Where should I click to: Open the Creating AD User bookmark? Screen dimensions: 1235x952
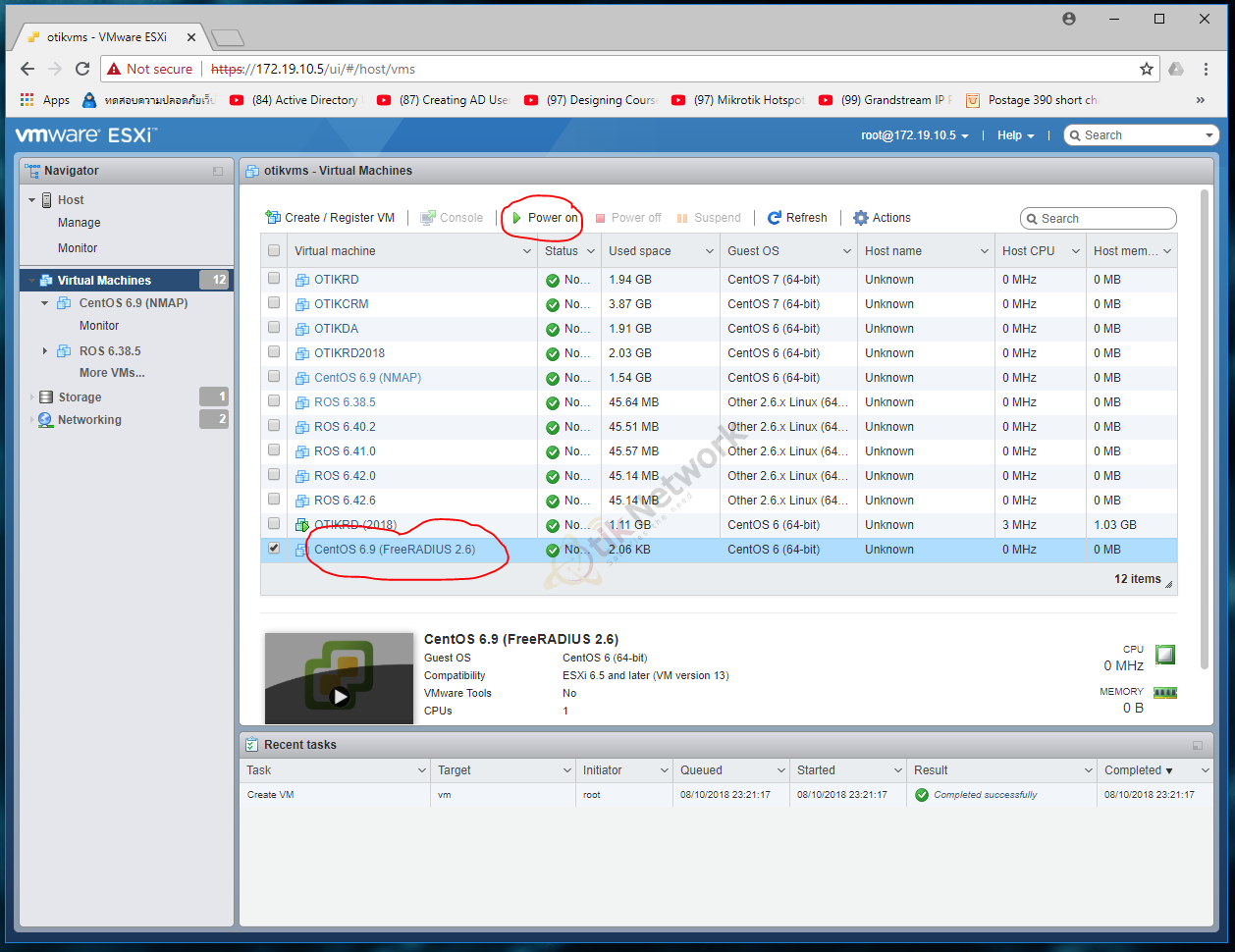[443, 100]
